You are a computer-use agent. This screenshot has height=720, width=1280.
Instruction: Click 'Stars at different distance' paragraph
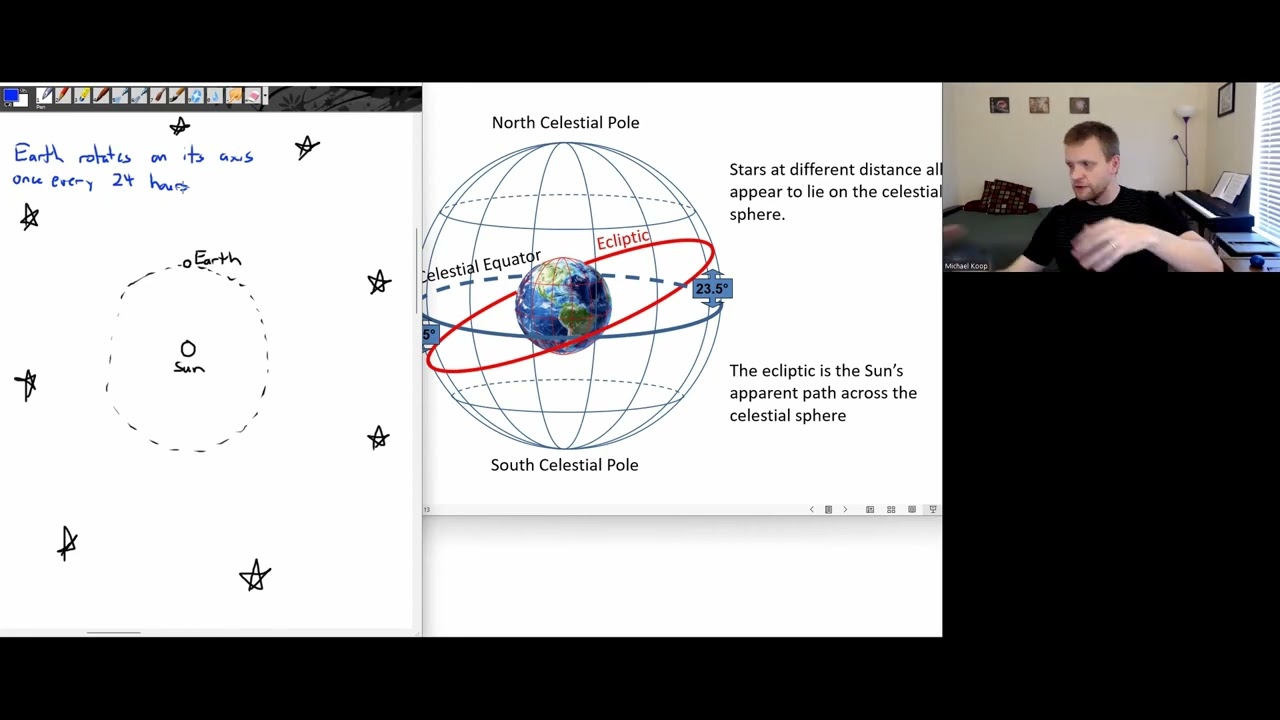click(835, 192)
